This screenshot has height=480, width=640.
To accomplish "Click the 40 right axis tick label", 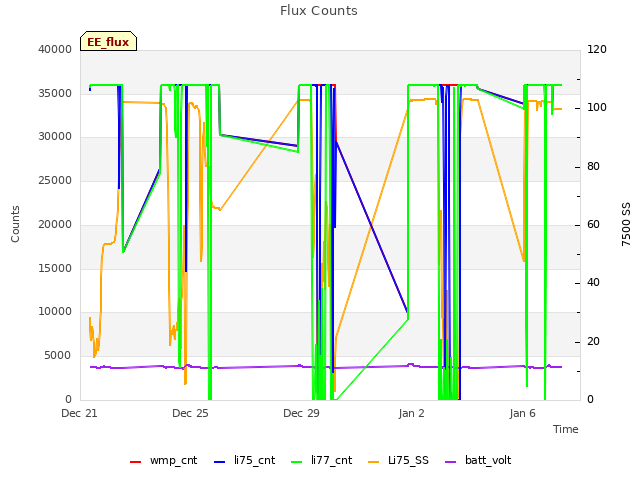I will [593, 282].
